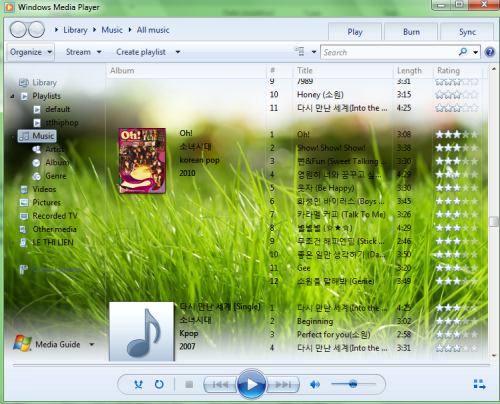Click the large Play button
Image resolution: width=500 pixels, height=404 pixels.
251,384
